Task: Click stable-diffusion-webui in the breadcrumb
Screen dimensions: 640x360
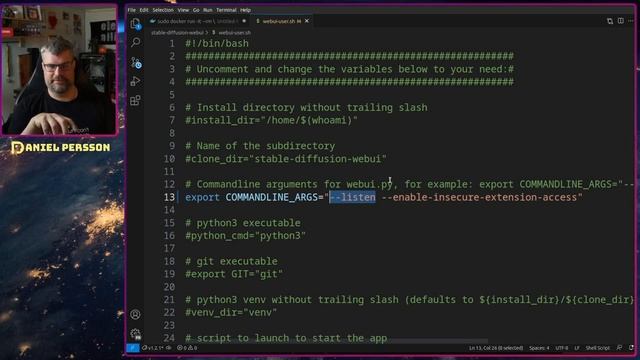Action: pos(177,33)
